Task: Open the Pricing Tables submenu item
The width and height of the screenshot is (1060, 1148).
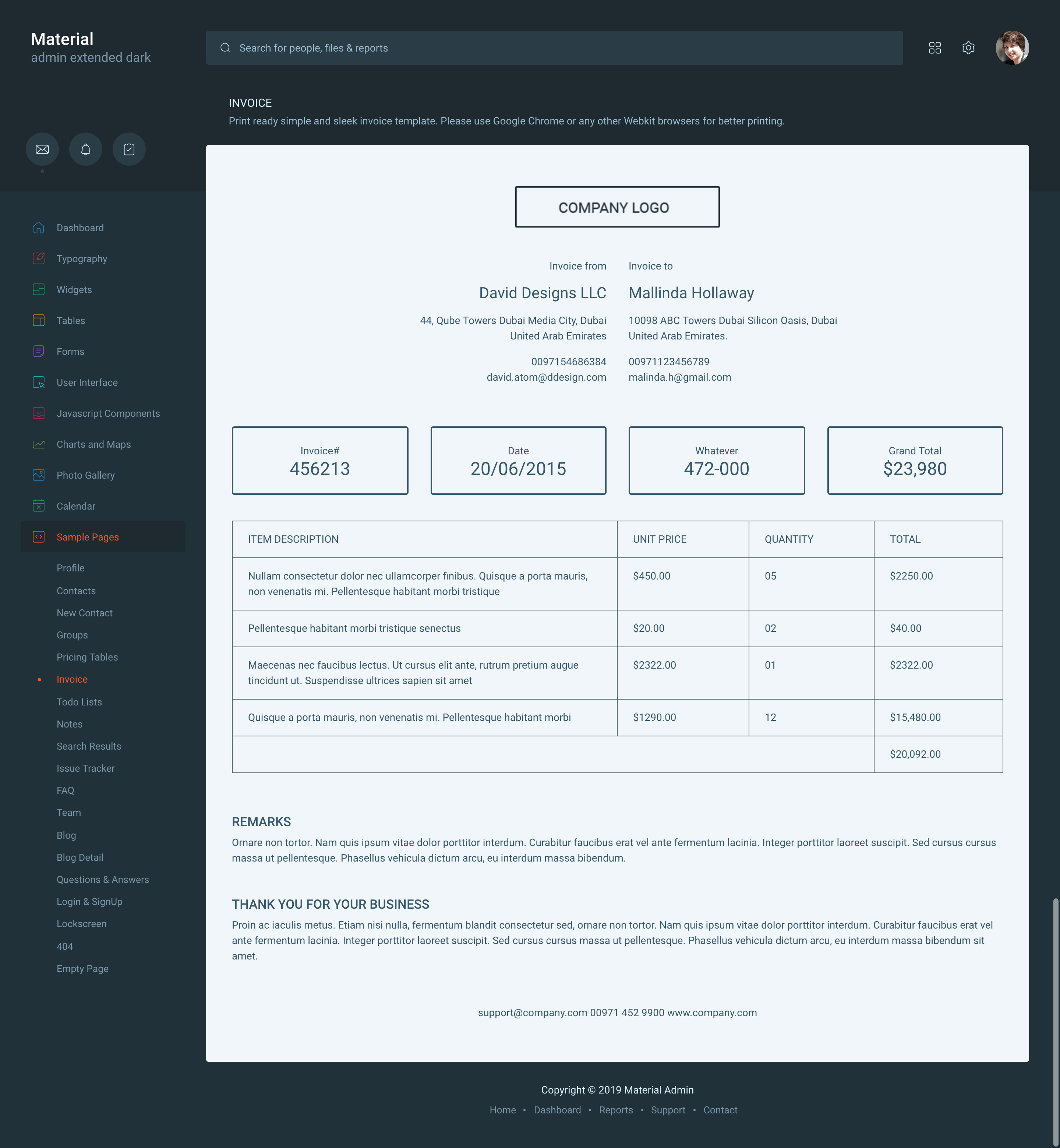Action: coord(87,658)
